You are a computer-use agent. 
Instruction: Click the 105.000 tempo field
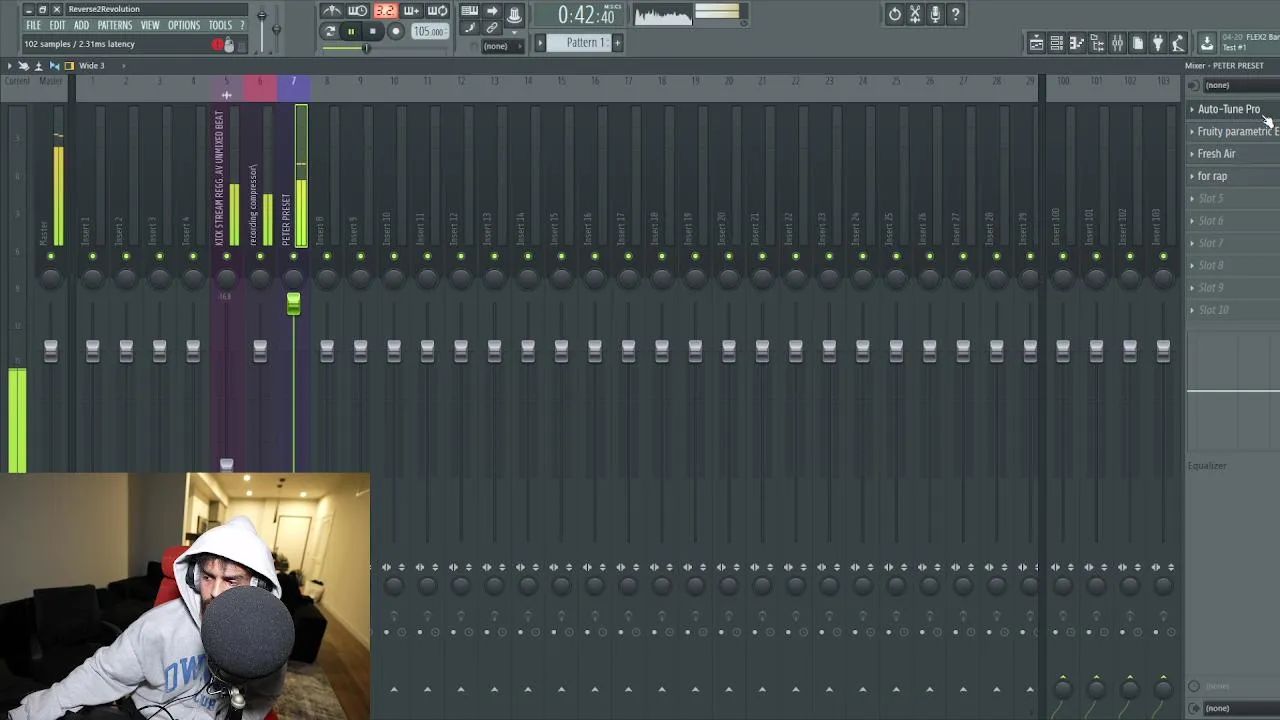click(x=430, y=32)
